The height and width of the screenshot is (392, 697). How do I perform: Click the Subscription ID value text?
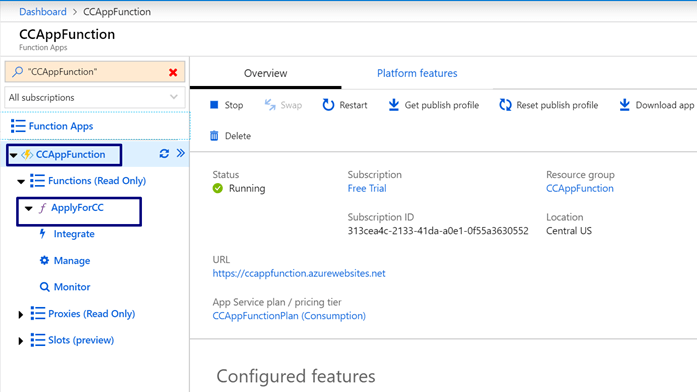tap(438, 231)
